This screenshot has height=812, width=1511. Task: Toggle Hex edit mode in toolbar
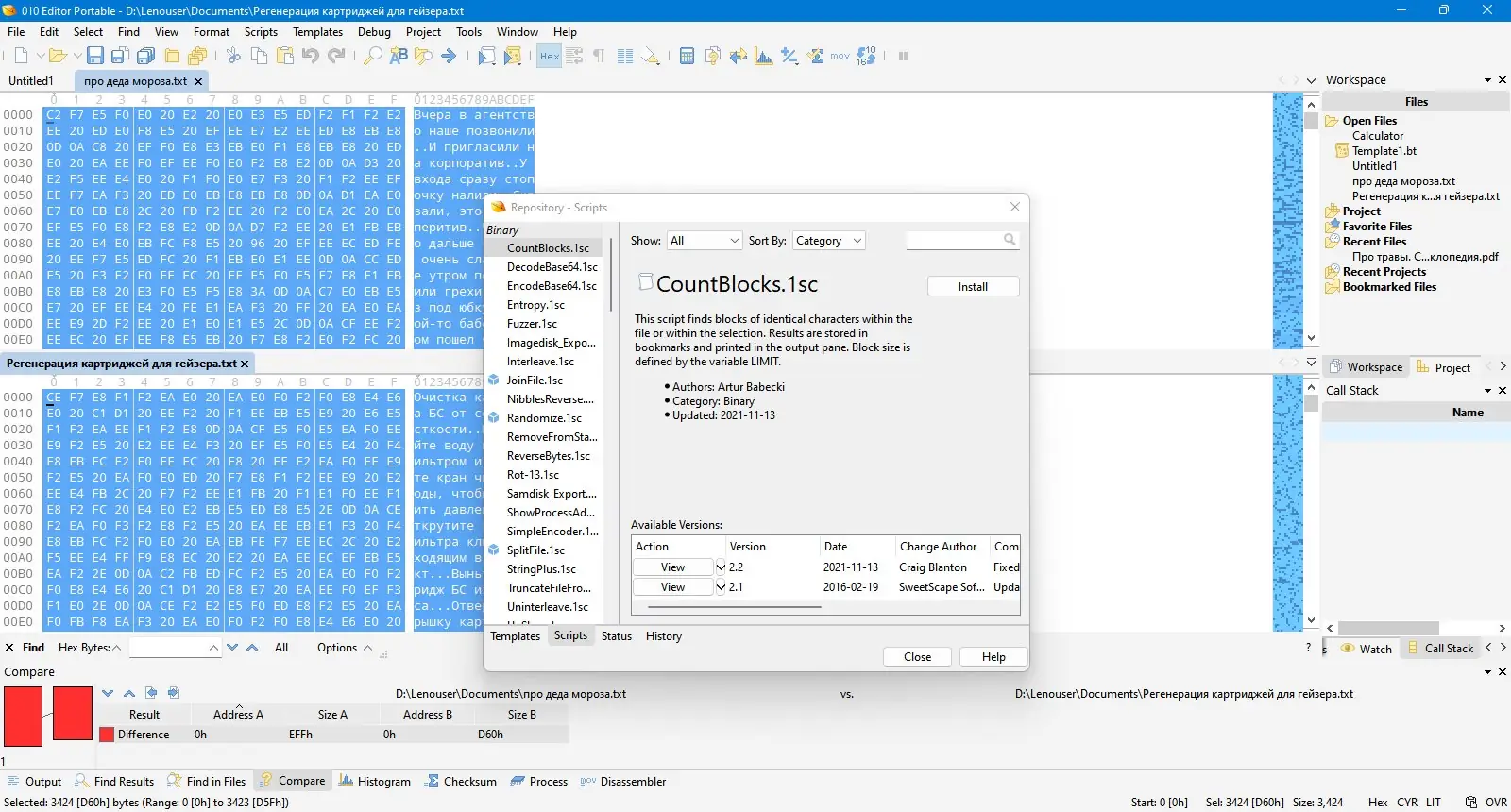[550, 57]
